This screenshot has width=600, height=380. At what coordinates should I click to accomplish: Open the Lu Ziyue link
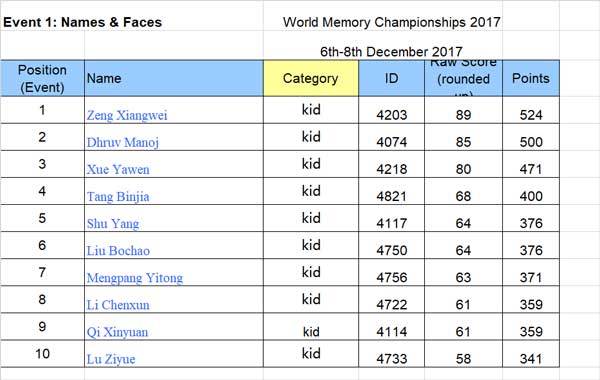coord(111,359)
